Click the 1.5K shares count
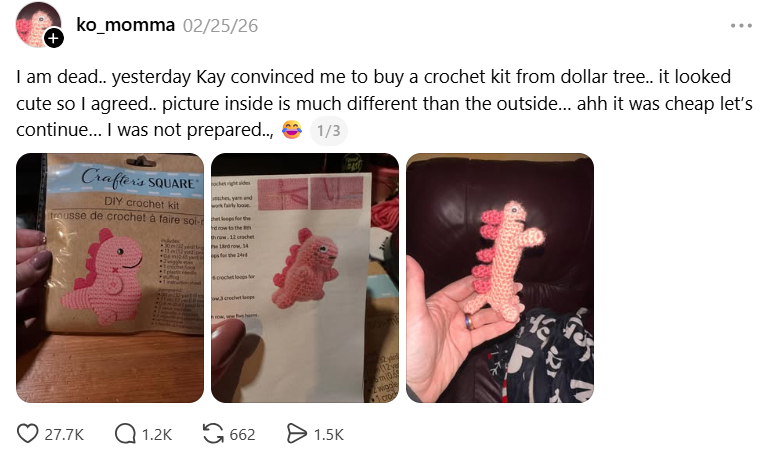 point(329,435)
